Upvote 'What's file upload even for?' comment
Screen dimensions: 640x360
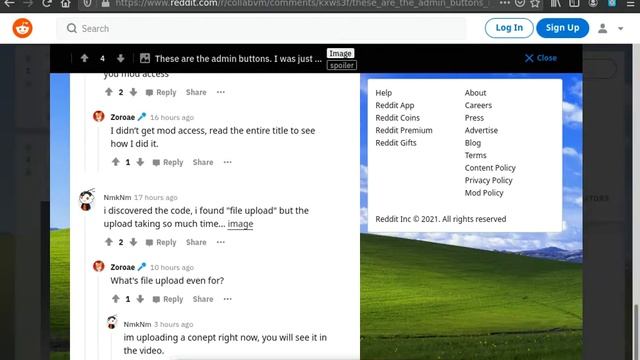click(x=116, y=299)
